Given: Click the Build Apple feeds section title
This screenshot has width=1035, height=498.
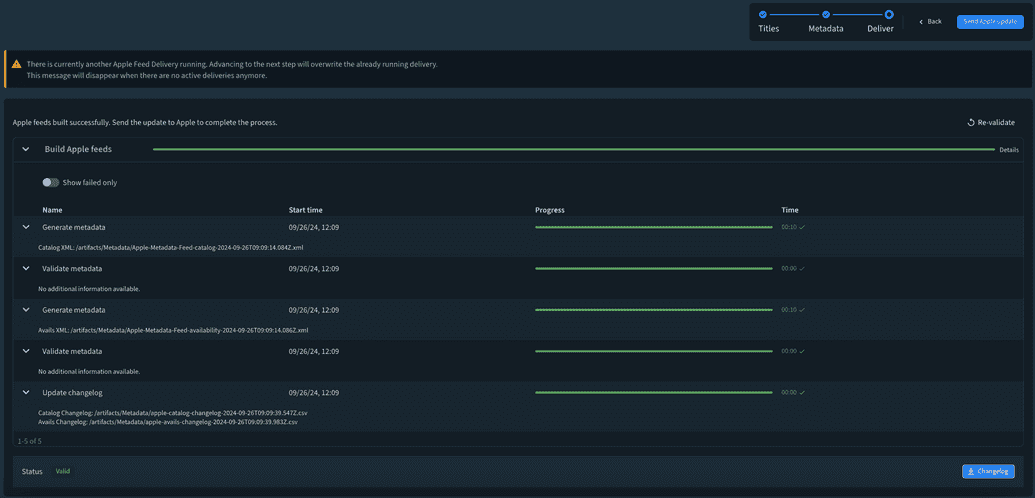Looking at the screenshot, I should pos(78,149).
